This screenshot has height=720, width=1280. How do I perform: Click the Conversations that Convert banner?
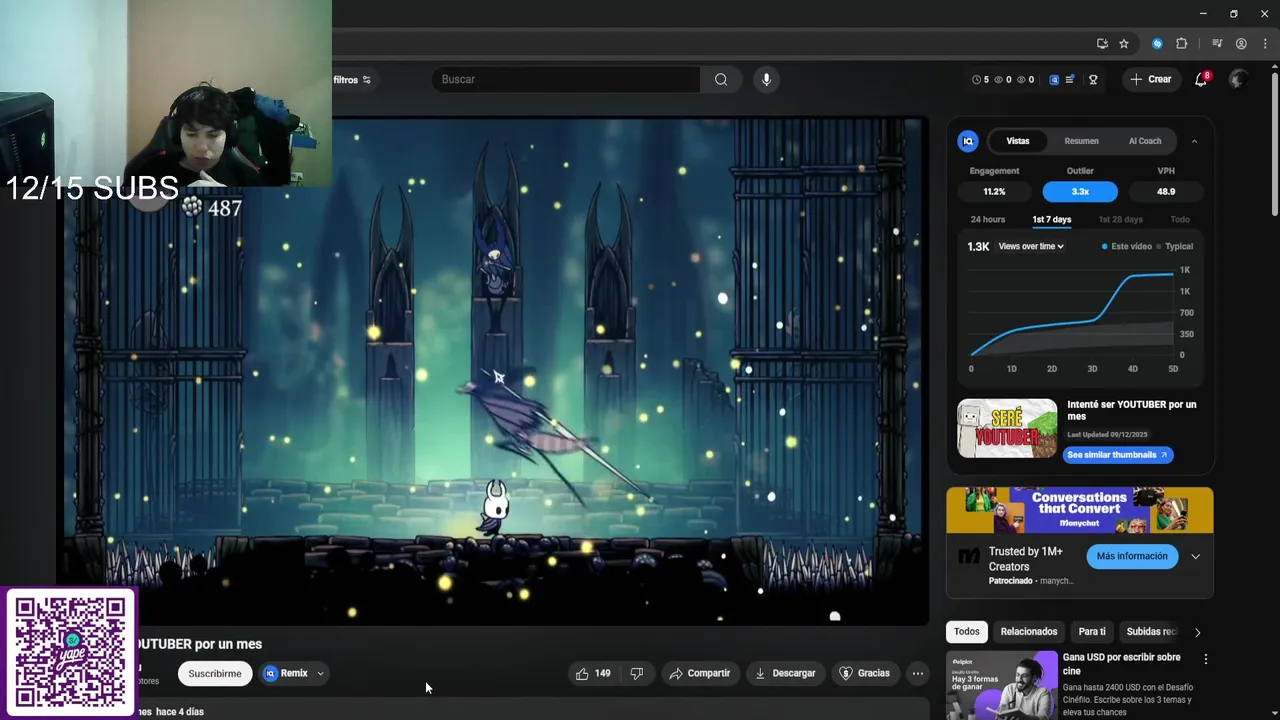pos(1080,510)
